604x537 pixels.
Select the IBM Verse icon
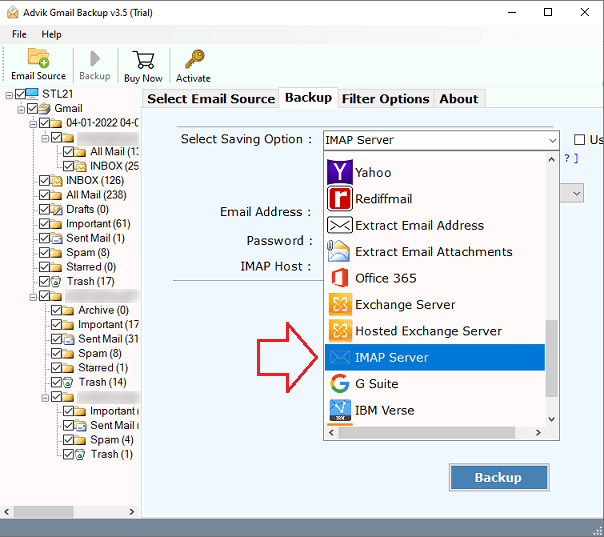coord(340,410)
